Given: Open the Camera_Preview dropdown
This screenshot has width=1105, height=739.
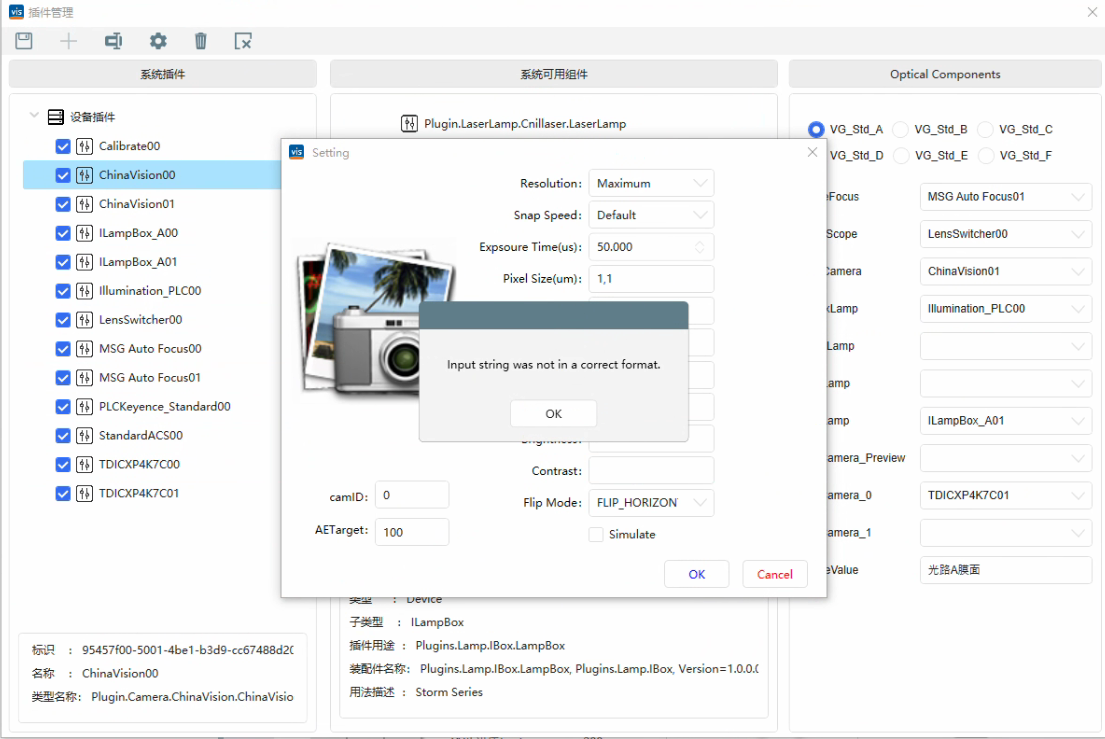Looking at the screenshot, I should [x=1006, y=458].
